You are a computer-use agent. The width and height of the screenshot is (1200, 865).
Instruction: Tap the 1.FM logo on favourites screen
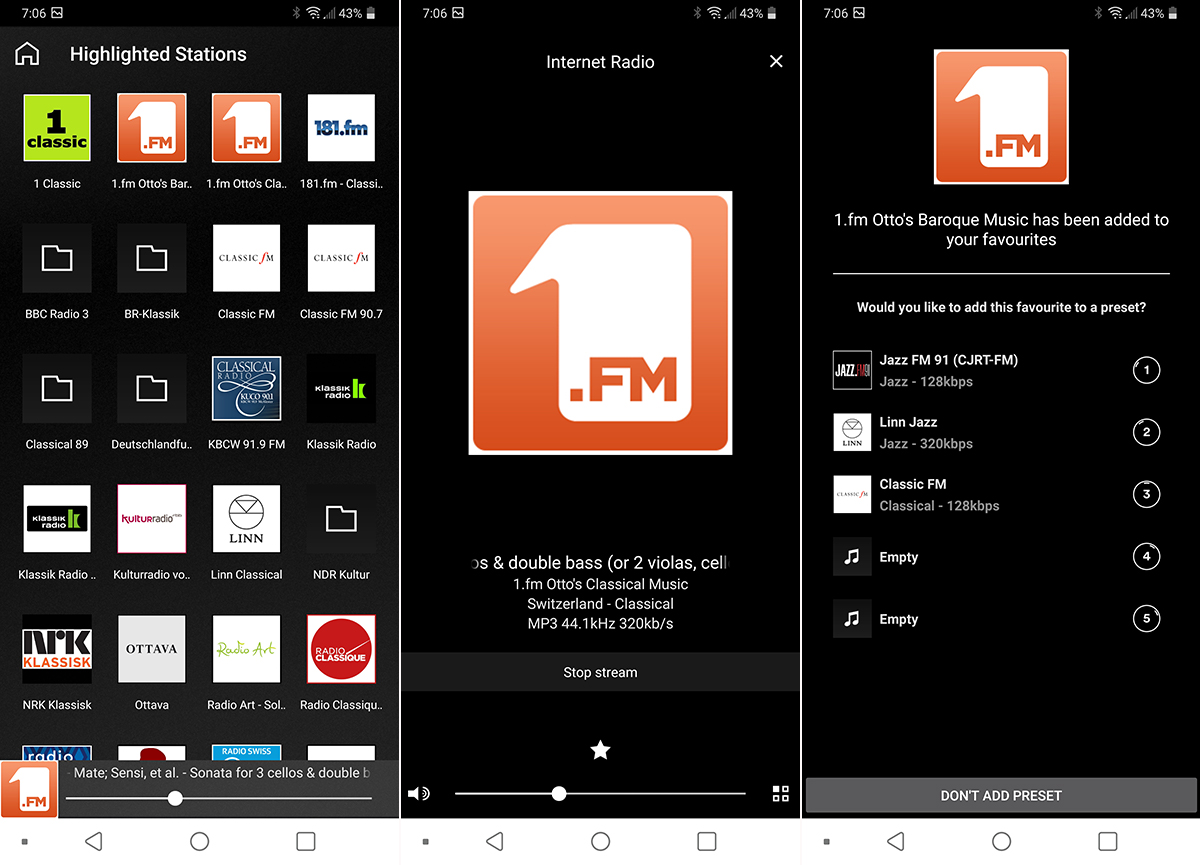point(1001,117)
